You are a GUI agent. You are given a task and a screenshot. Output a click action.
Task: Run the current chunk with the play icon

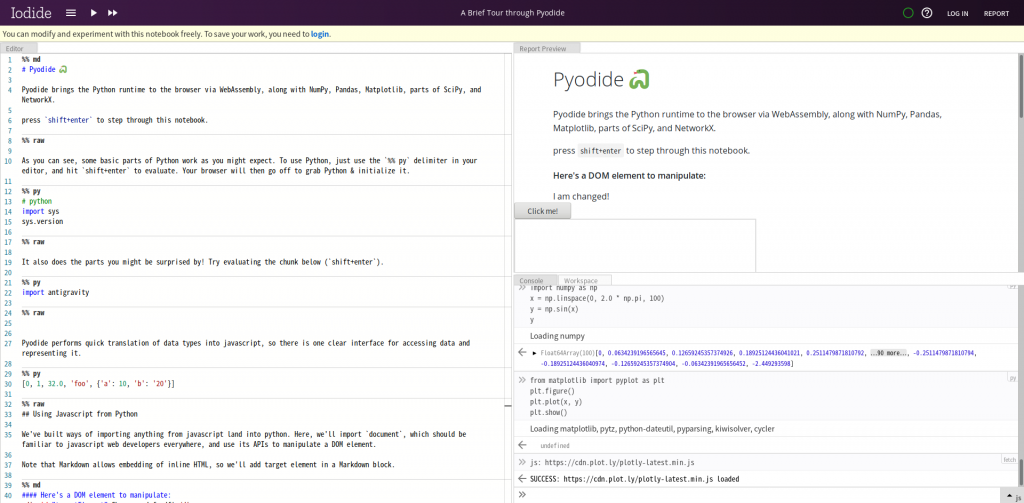[93, 13]
